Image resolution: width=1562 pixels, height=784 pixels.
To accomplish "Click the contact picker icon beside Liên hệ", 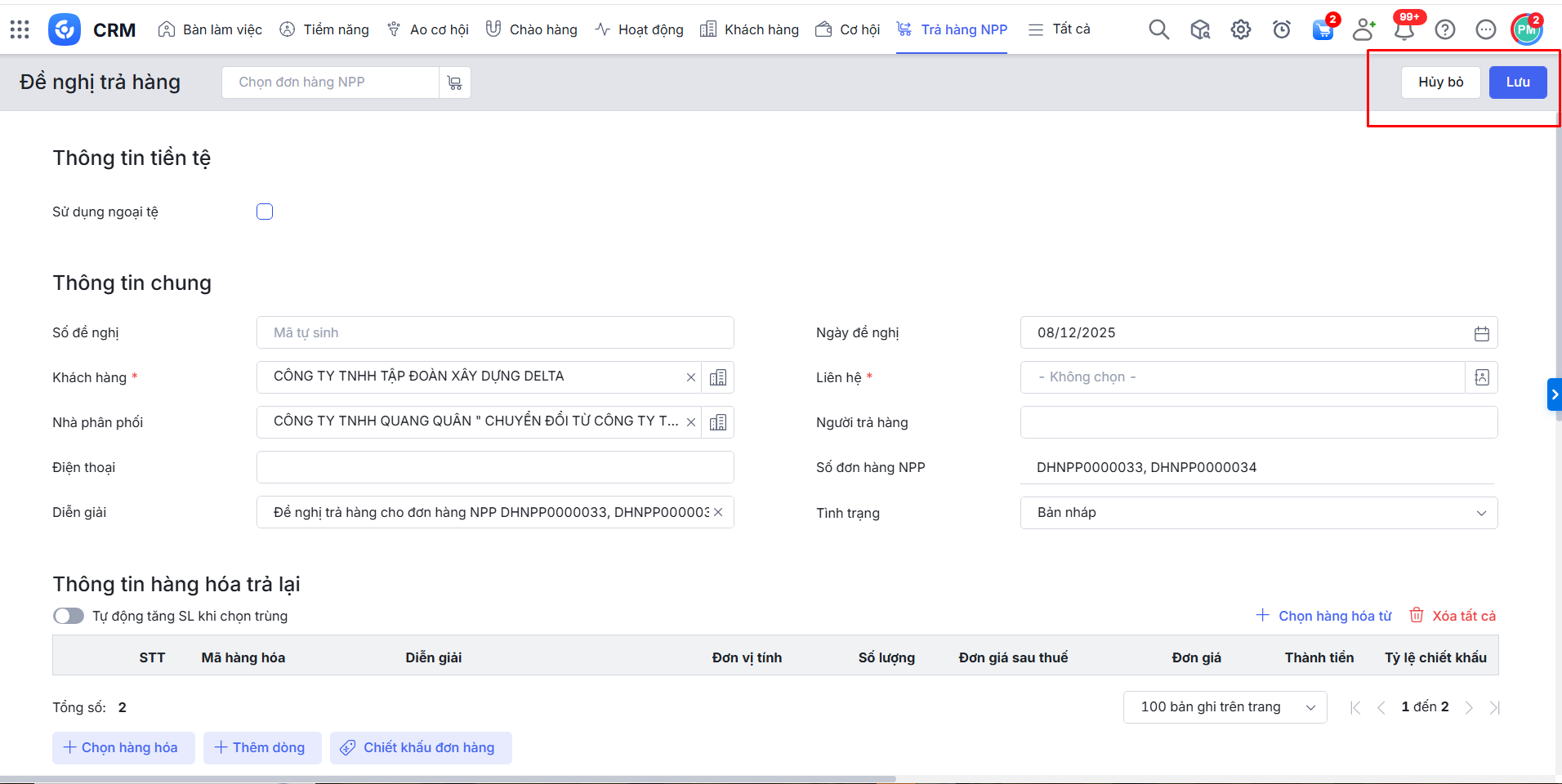I will (1481, 377).
